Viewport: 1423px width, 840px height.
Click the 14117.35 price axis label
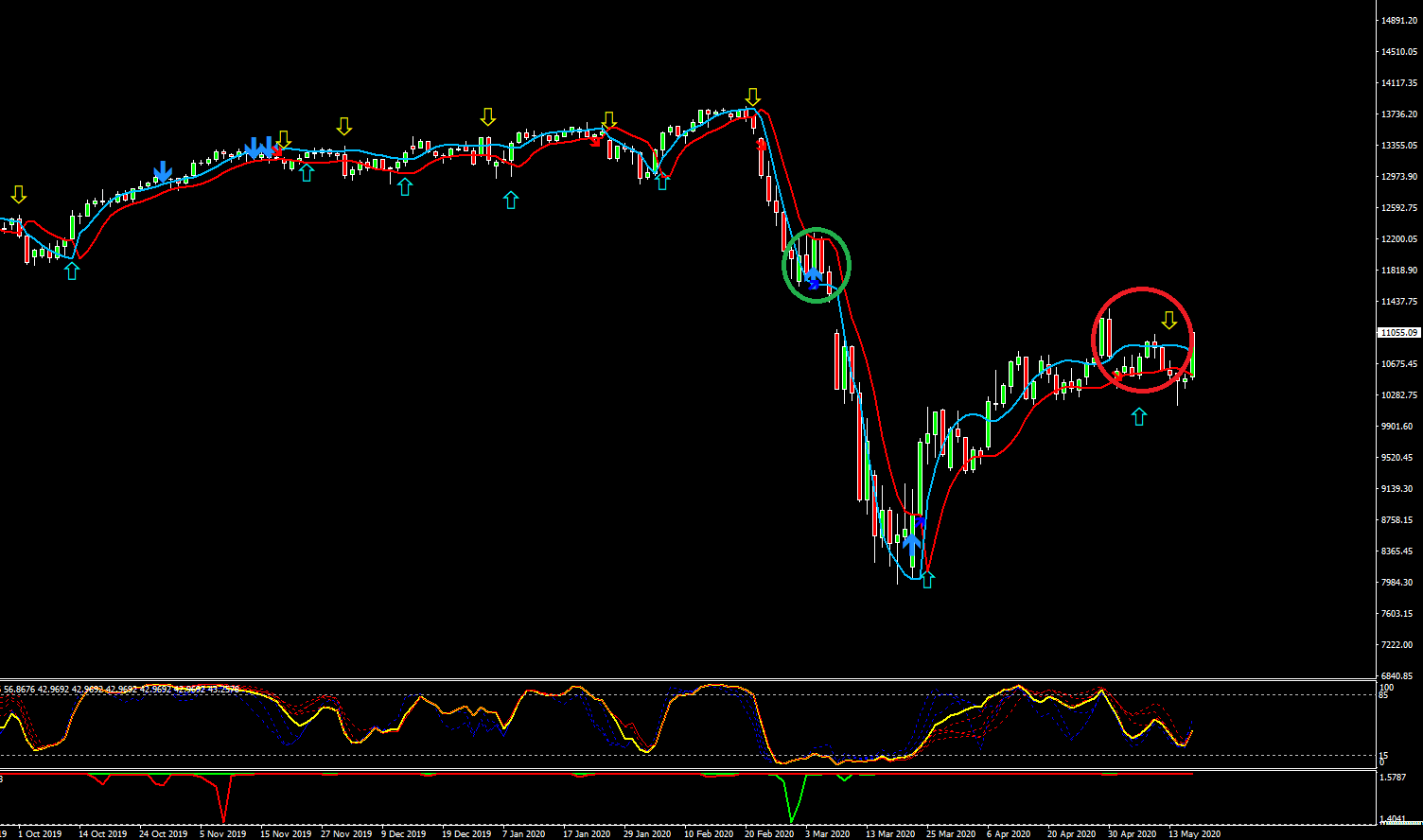[1399, 83]
